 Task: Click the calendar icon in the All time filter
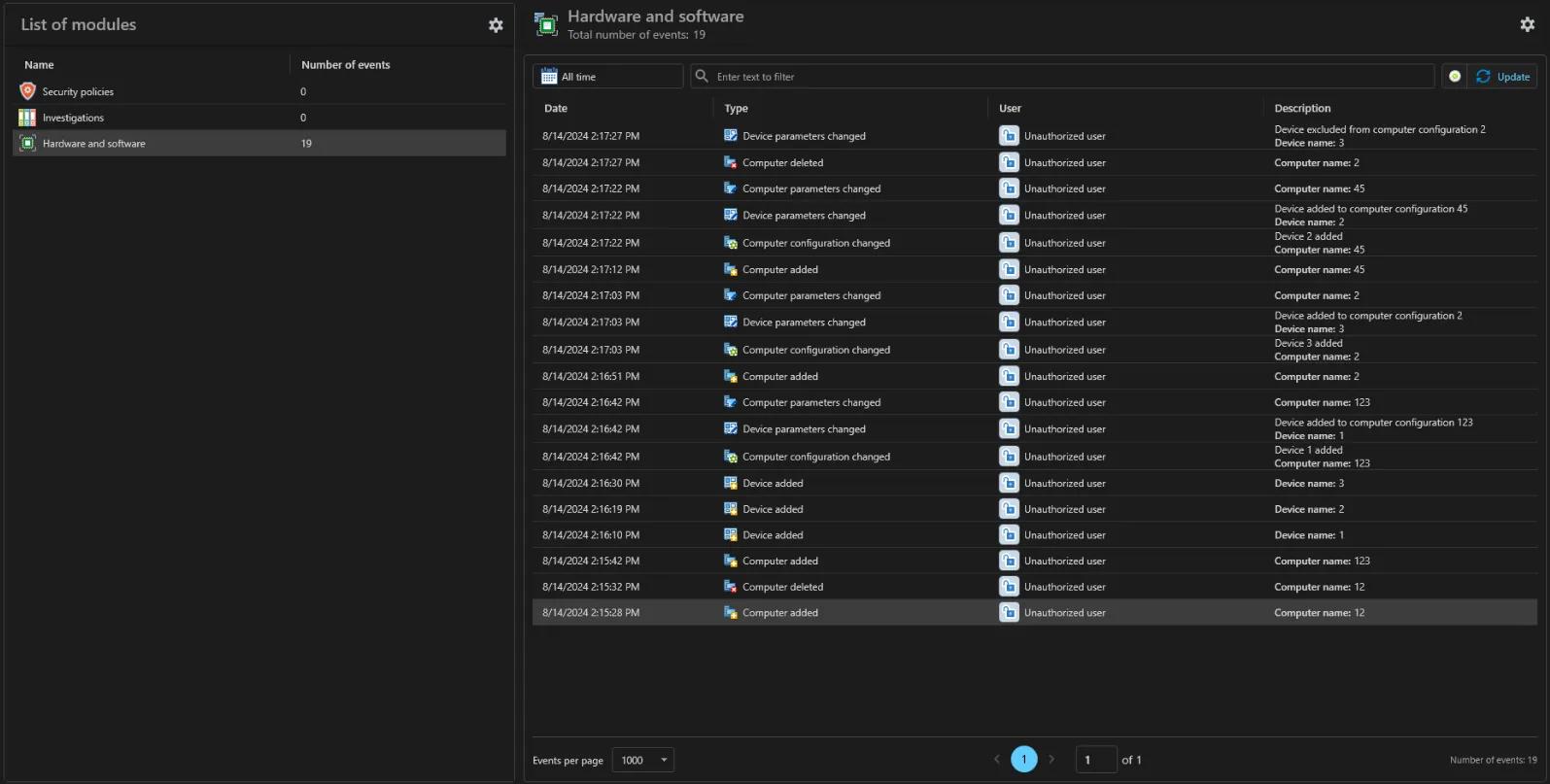click(549, 76)
